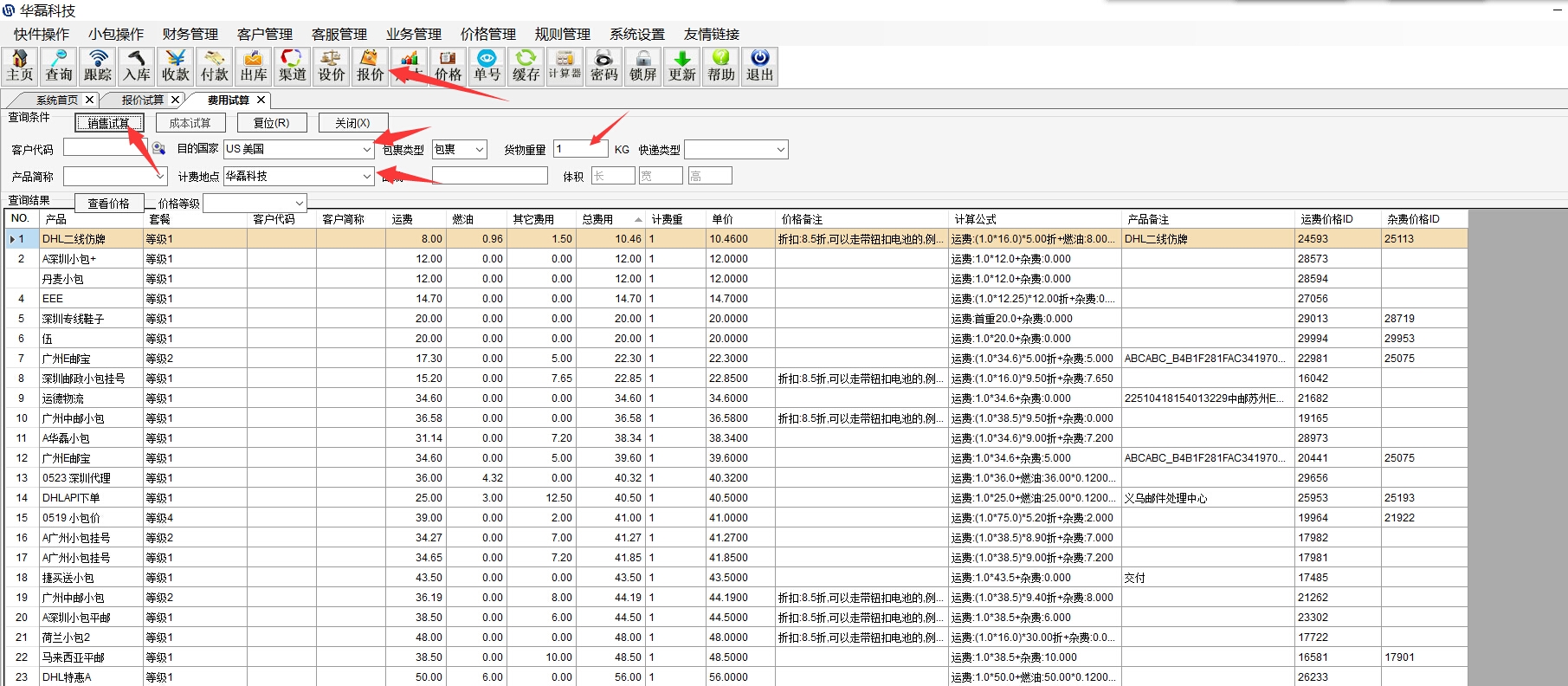The image size is (1568, 686).
Task: Click the customer lookup icon beside 客户代码
Action: tap(158, 149)
